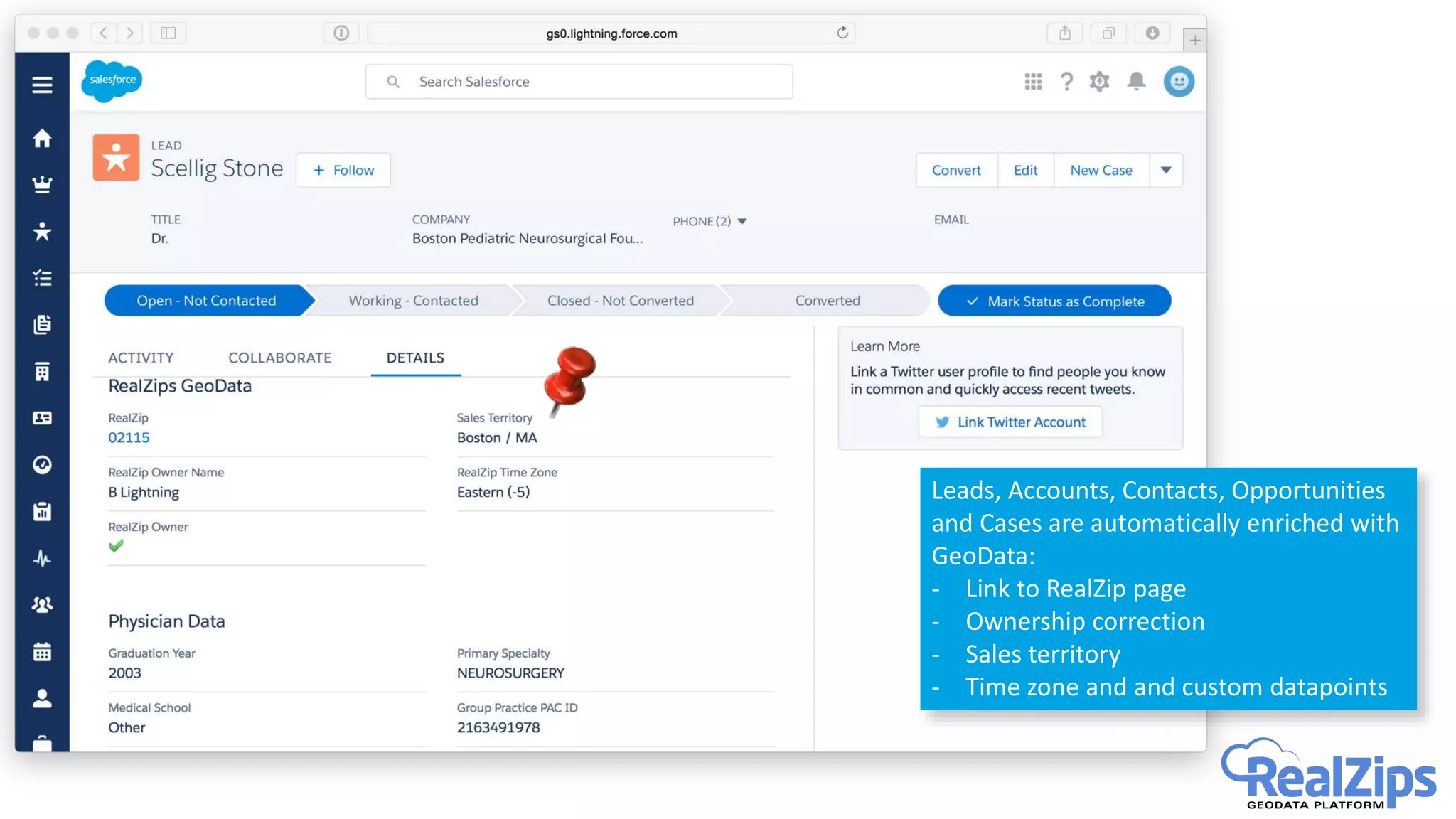Viewport: 1456px width, 819px height.
Task: Click Link Twitter Account button
Action: [x=1010, y=422]
